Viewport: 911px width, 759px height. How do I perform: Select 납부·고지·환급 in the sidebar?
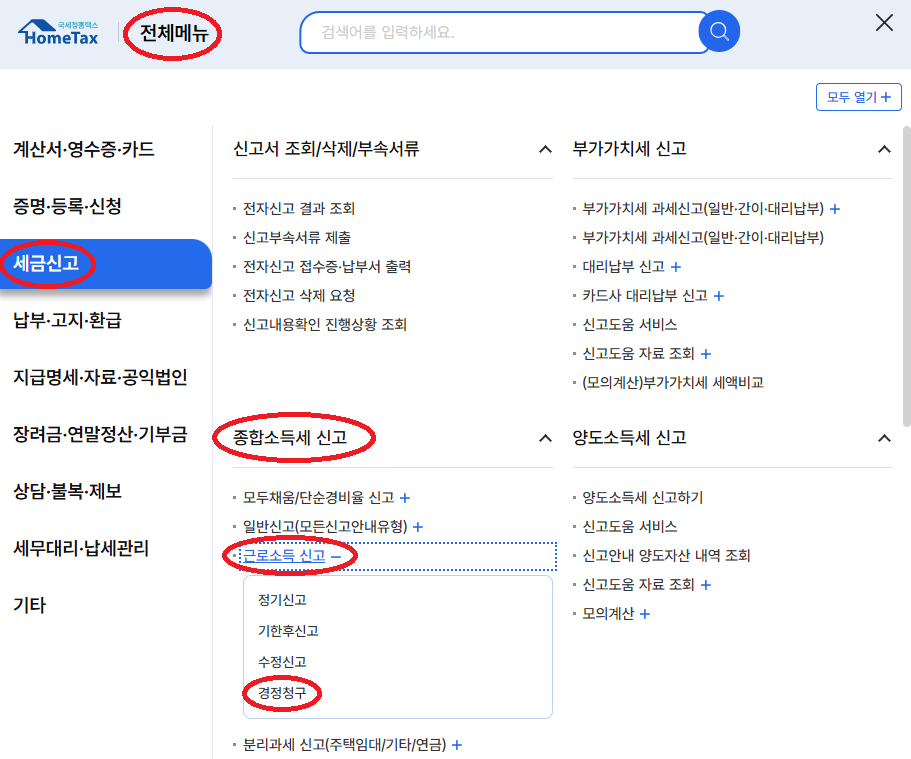69,320
